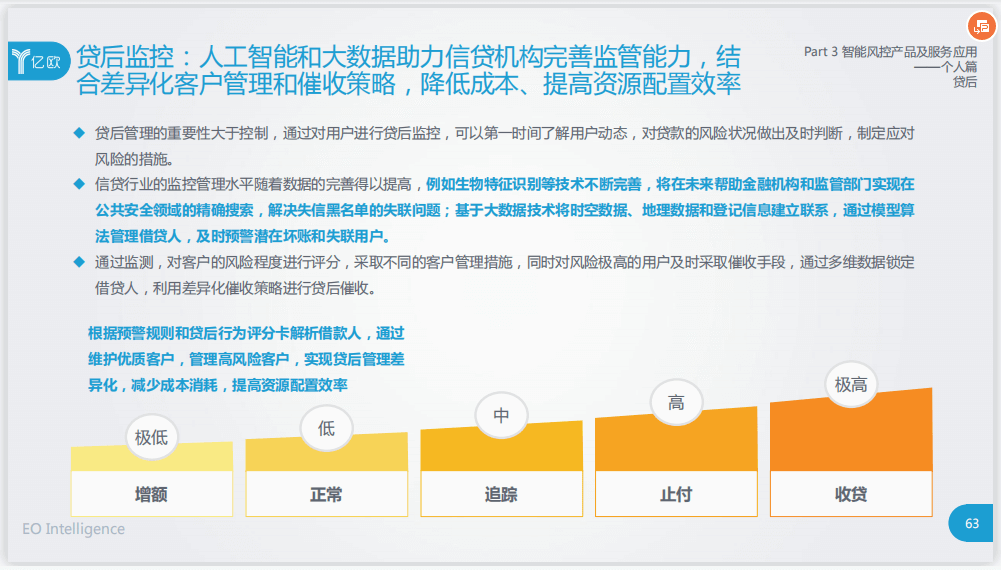This screenshot has width=1001, height=570.
Task: Click the slide title beginning 贷后监控
Action: point(409,70)
